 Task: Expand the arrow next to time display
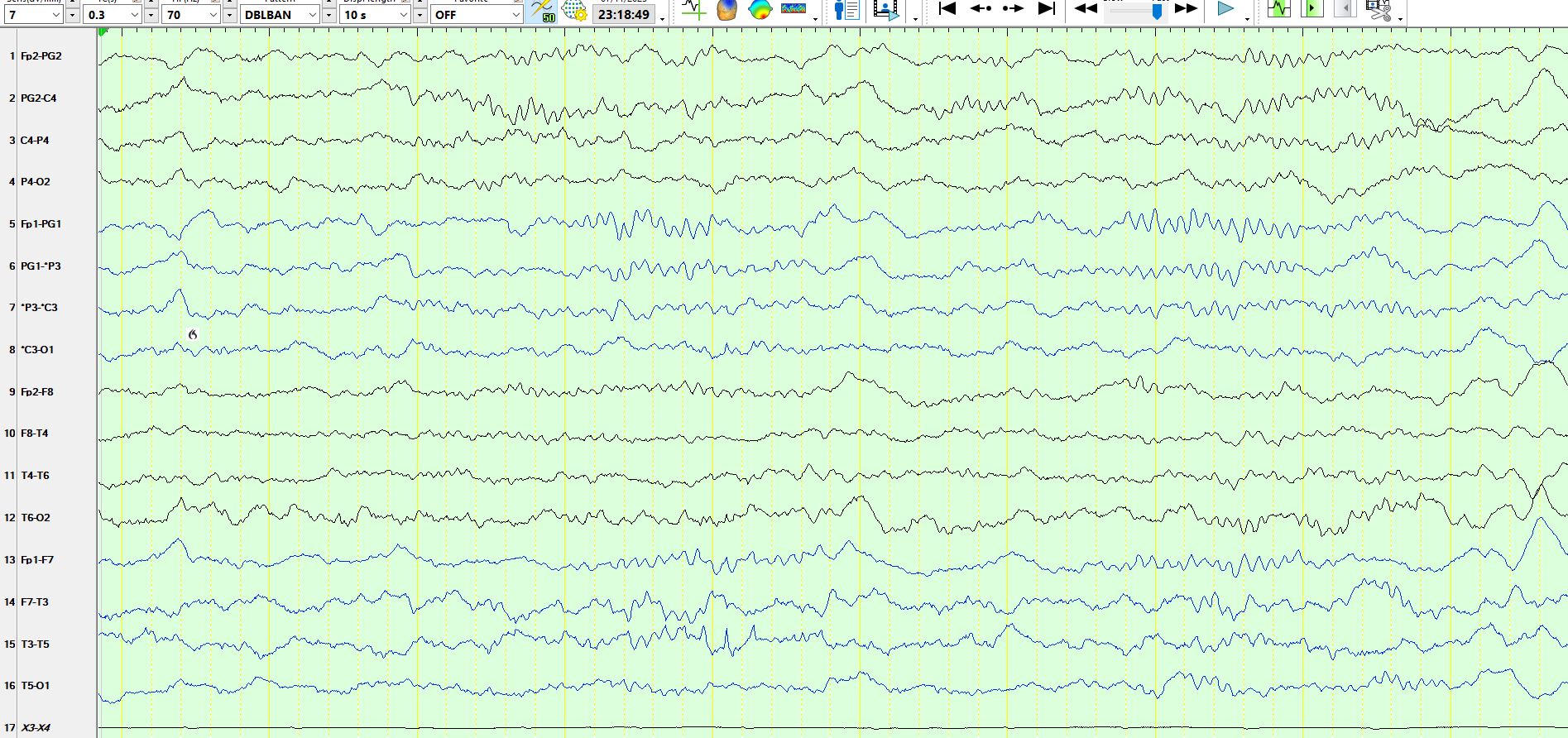pyautogui.click(x=663, y=18)
